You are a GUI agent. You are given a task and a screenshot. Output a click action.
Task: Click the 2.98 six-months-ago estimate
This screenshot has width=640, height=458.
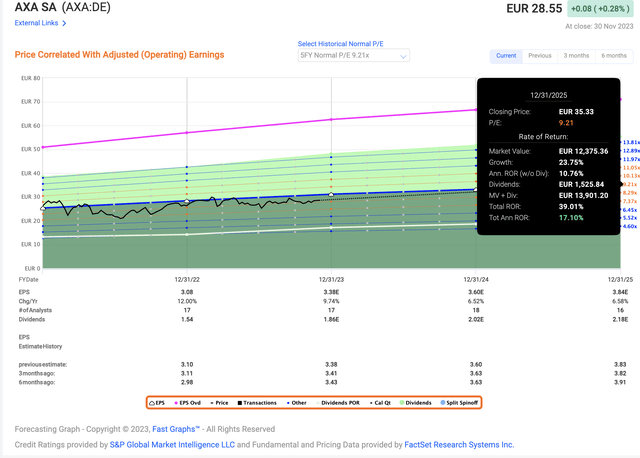pyautogui.click(x=187, y=382)
